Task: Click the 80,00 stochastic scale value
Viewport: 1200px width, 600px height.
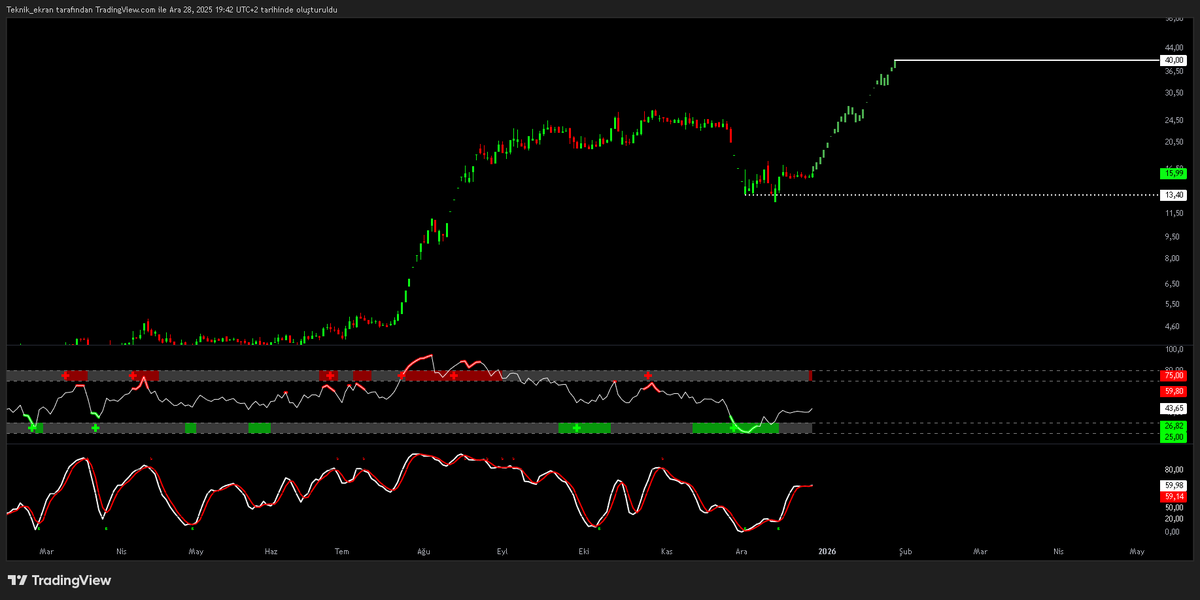Action: (x=1173, y=469)
